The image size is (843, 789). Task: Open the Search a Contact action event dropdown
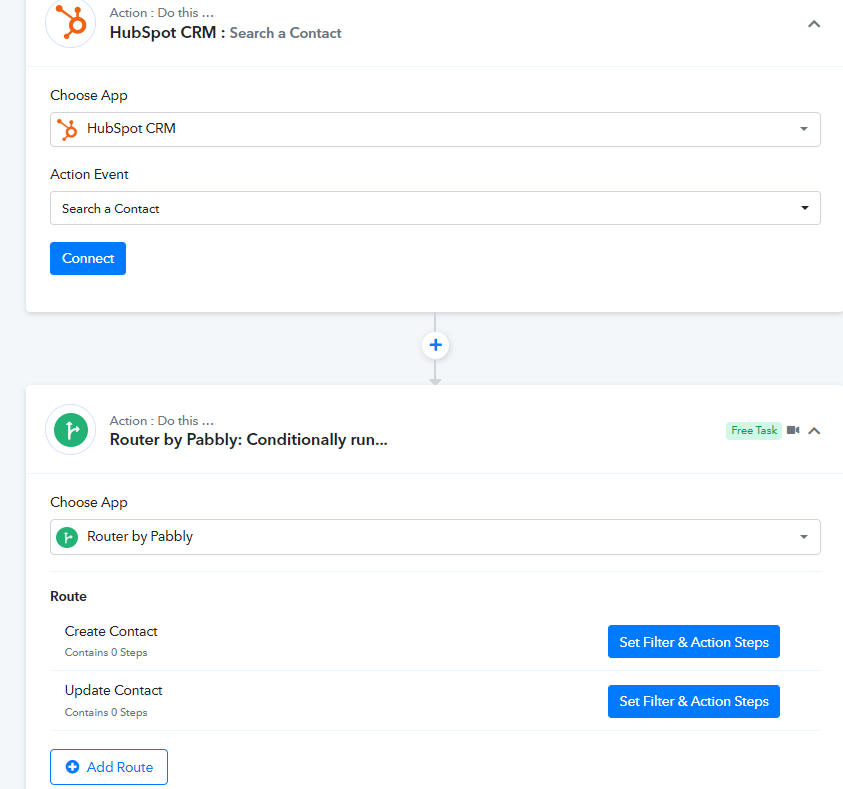[x=435, y=208]
